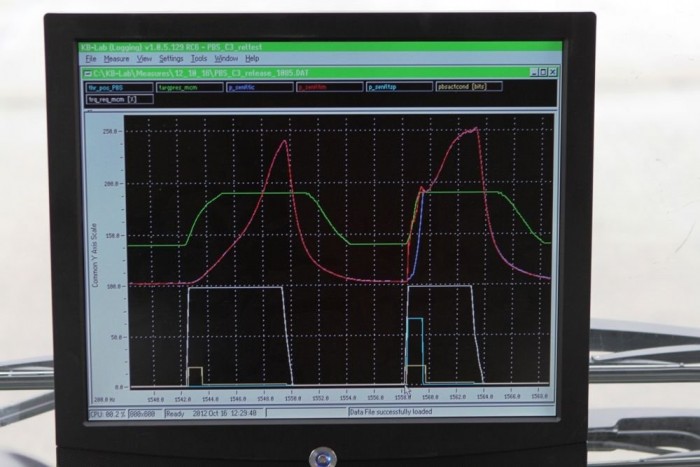700x467 pixels.
Task: Select the p_swelltzp signal label
Action: click(391, 87)
